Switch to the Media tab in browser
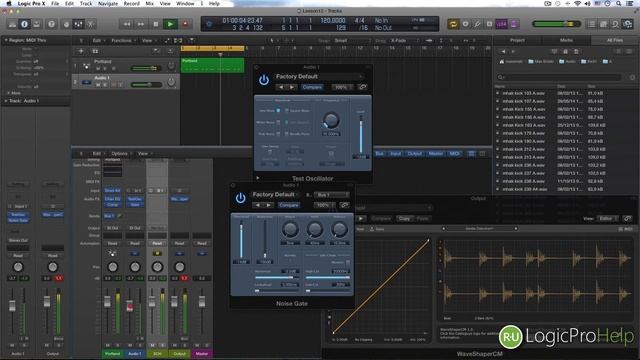Screen dimensions: 640x360 (566, 40)
